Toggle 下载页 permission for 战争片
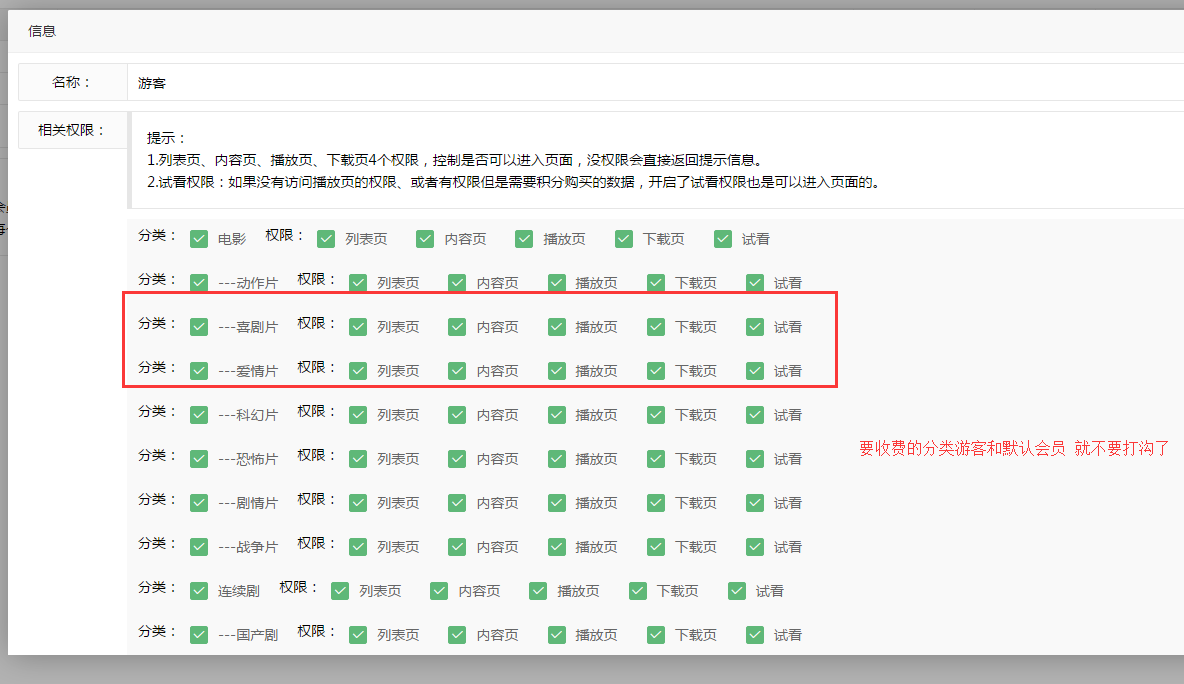1184x684 pixels. point(655,546)
